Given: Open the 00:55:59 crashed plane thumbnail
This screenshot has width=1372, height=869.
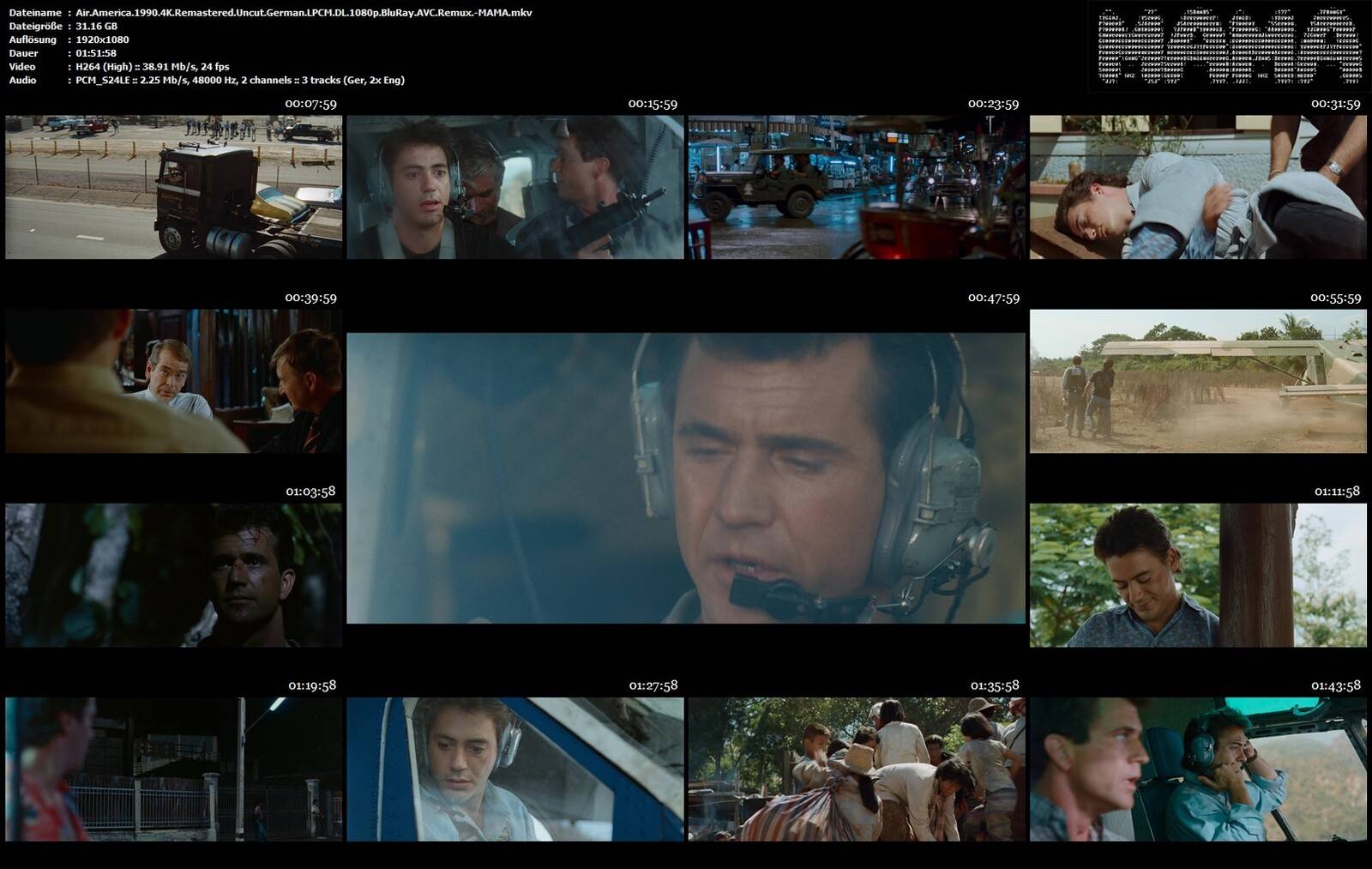Looking at the screenshot, I should tap(1198, 381).
